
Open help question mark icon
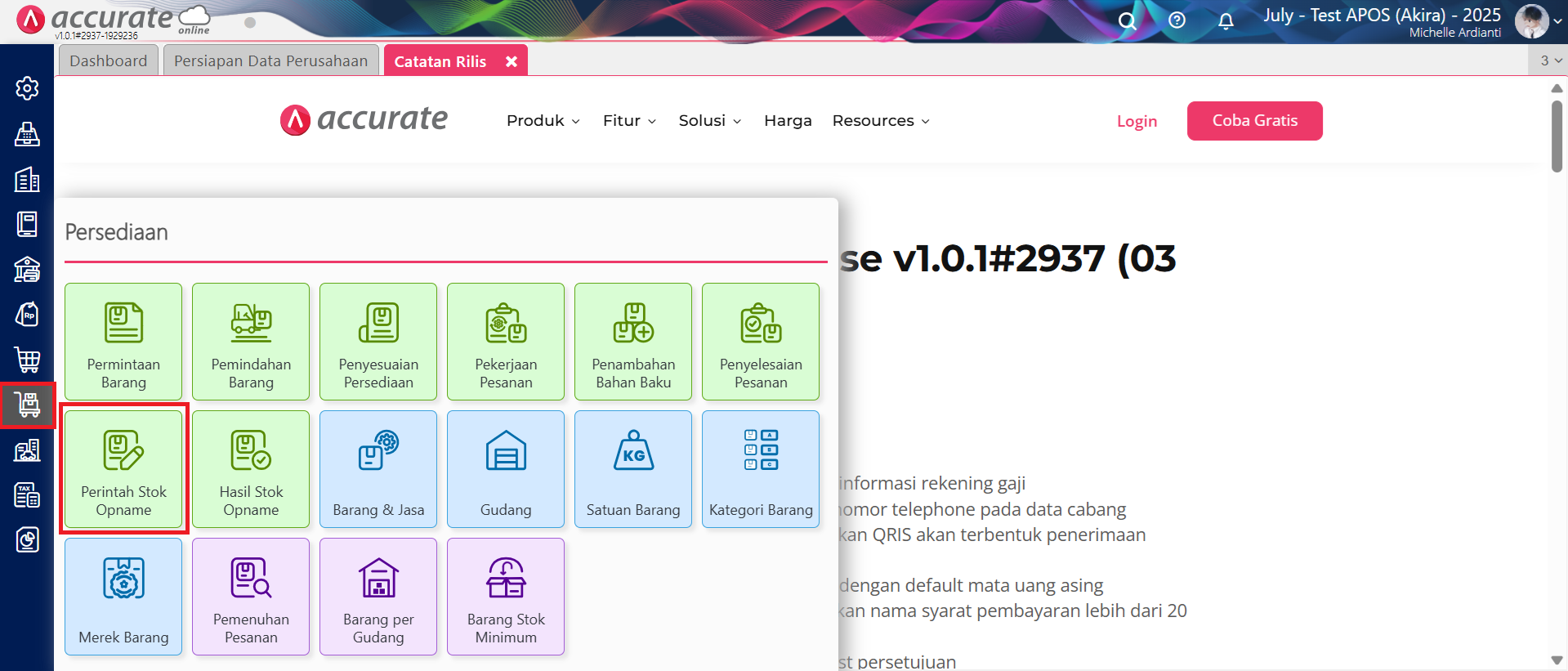pyautogui.click(x=1177, y=20)
